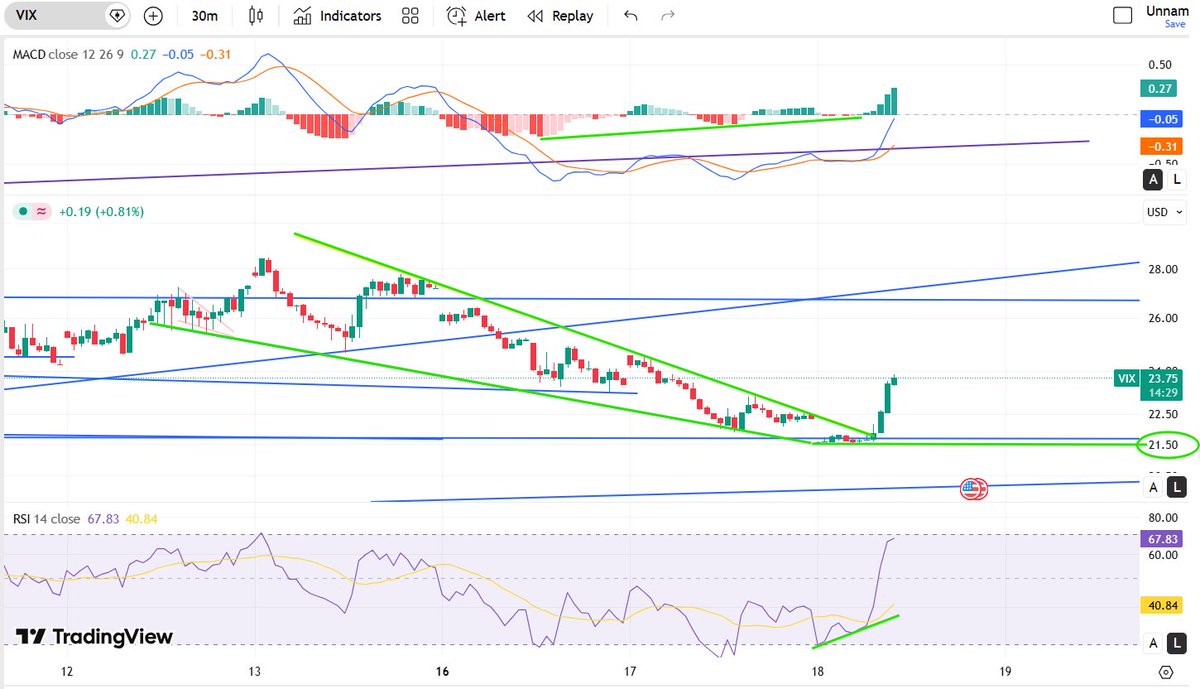Click the 22.50 price axis label
This screenshot has height=689, width=1200.
1161,414
